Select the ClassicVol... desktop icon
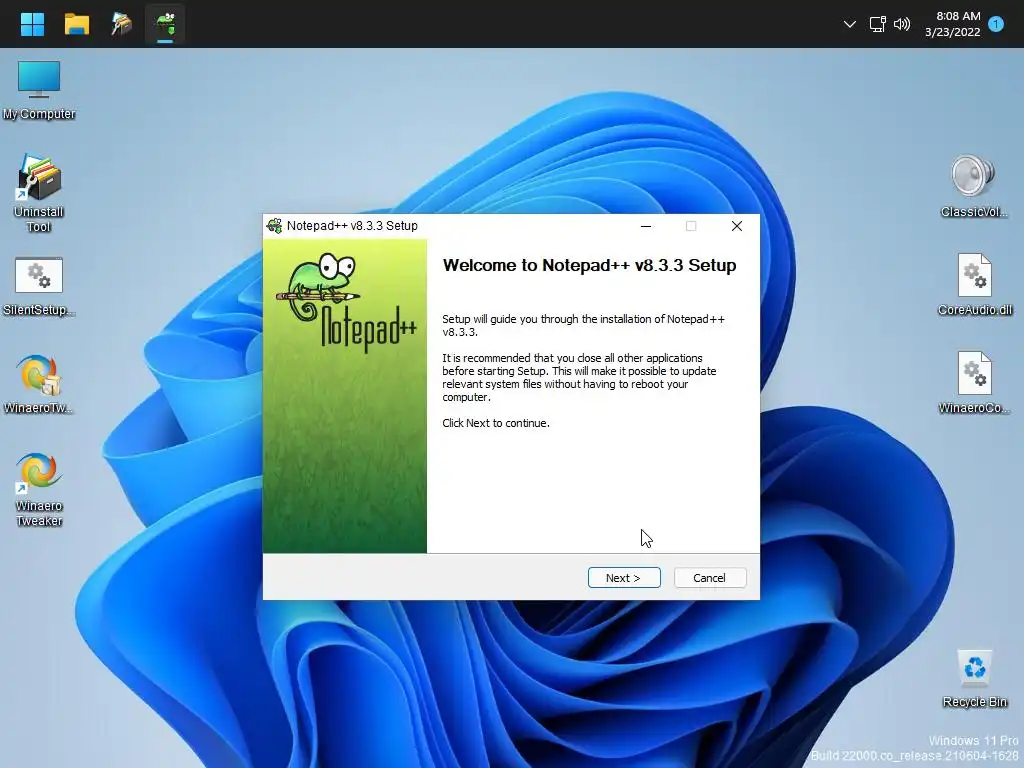The image size is (1024, 768). point(973,186)
